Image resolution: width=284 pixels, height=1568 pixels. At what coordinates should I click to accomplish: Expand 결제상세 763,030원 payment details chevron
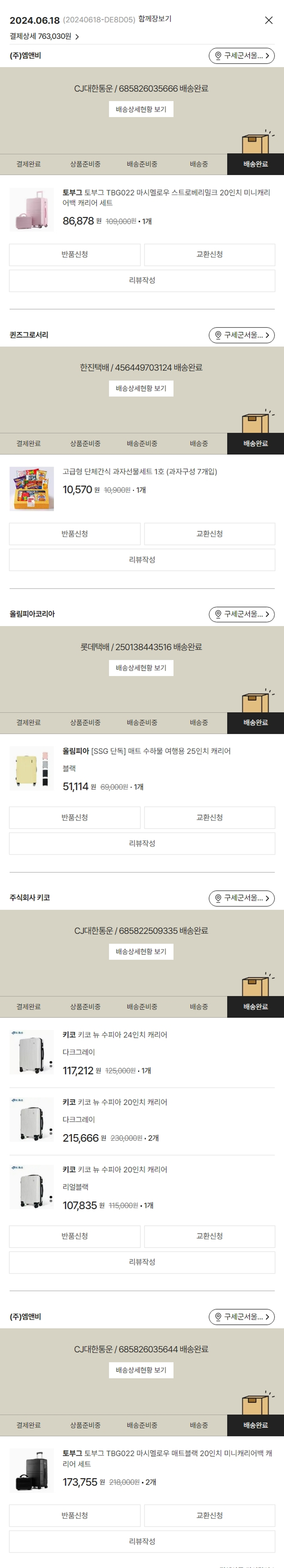click(77, 36)
